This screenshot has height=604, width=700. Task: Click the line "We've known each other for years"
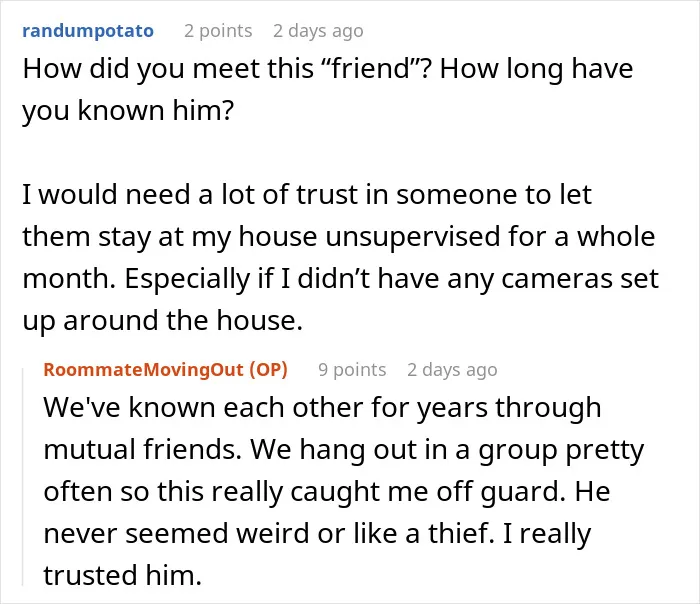(322, 408)
